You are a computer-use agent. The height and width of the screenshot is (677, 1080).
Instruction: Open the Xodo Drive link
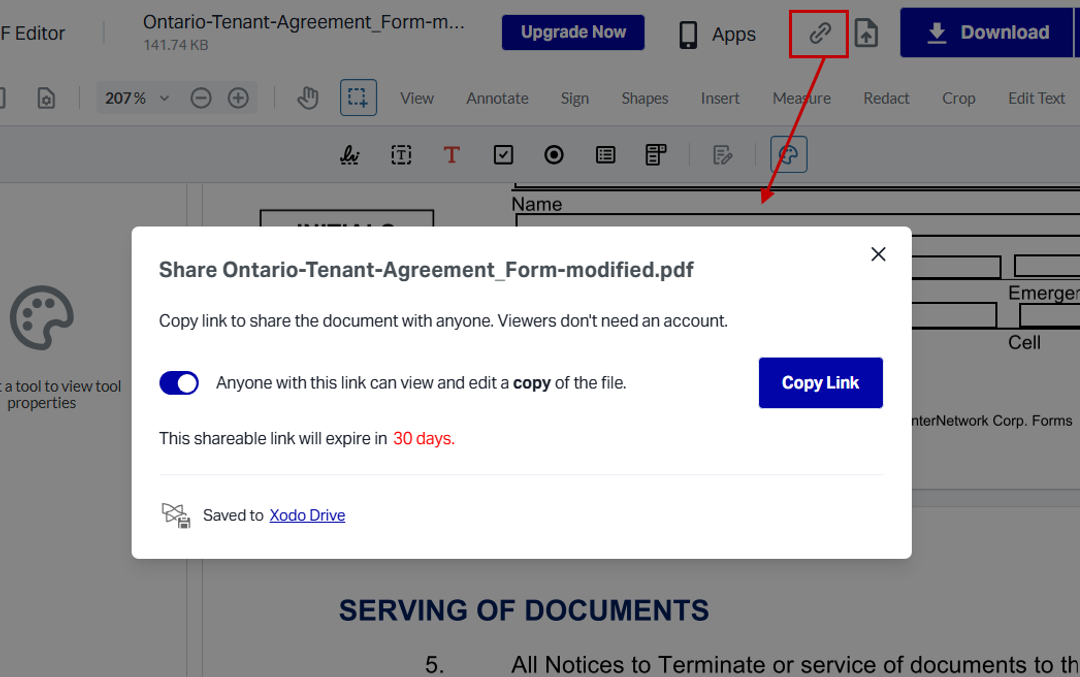pos(307,515)
